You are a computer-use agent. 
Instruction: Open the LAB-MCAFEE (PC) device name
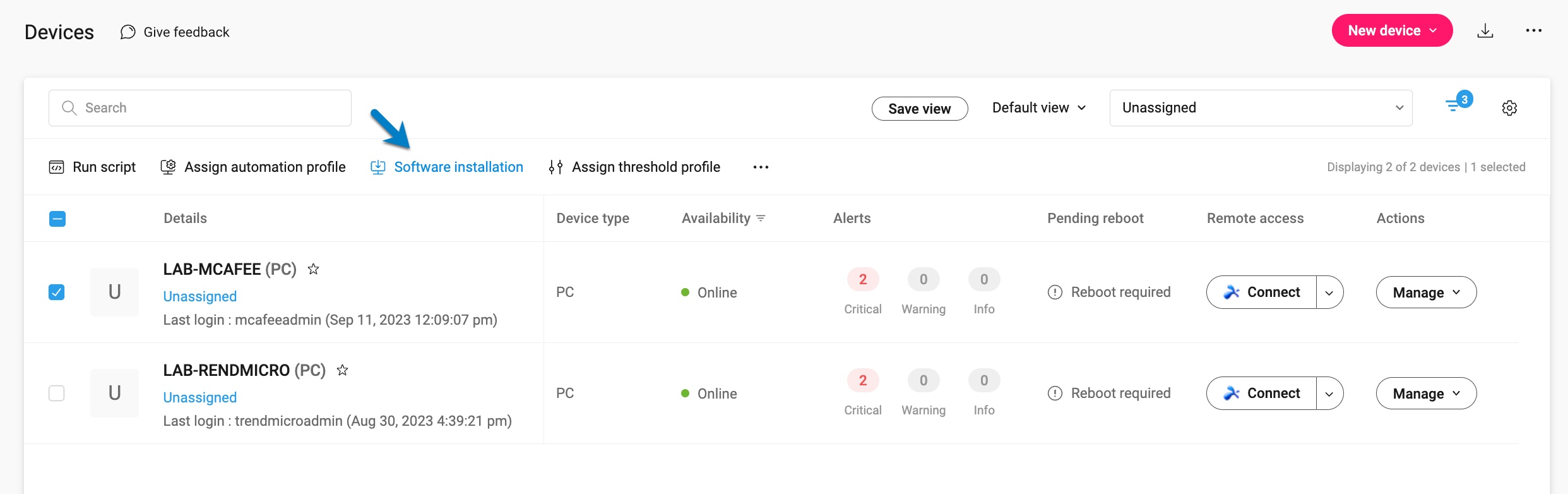(x=230, y=269)
